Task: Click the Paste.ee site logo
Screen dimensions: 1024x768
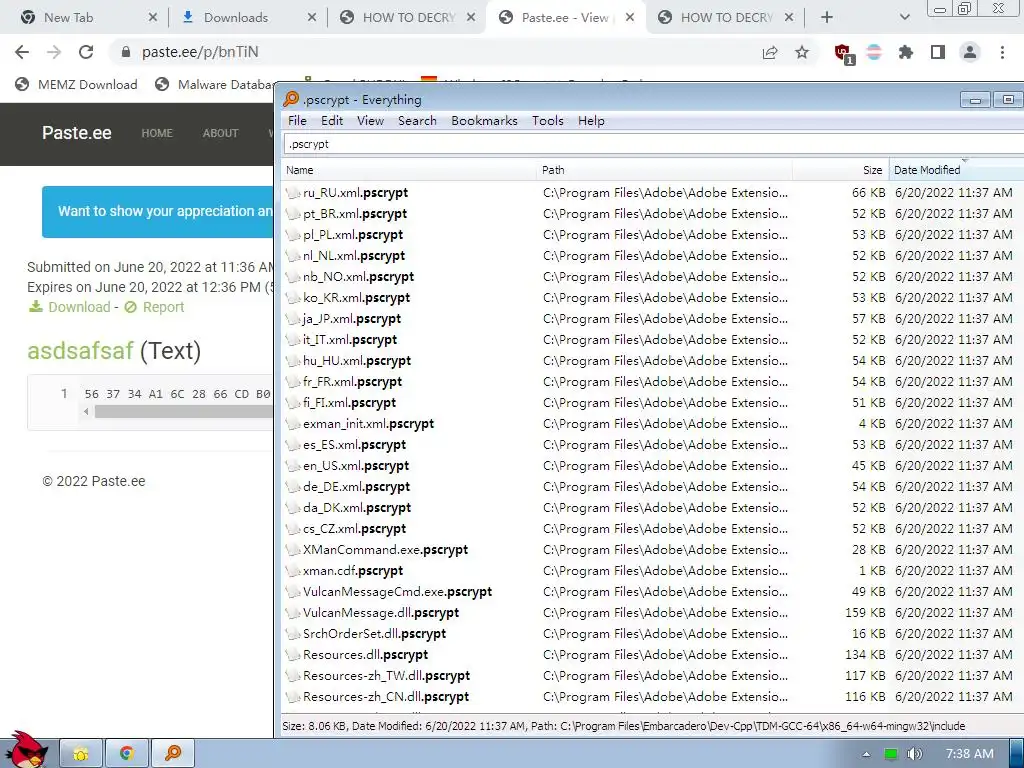Action: point(76,133)
